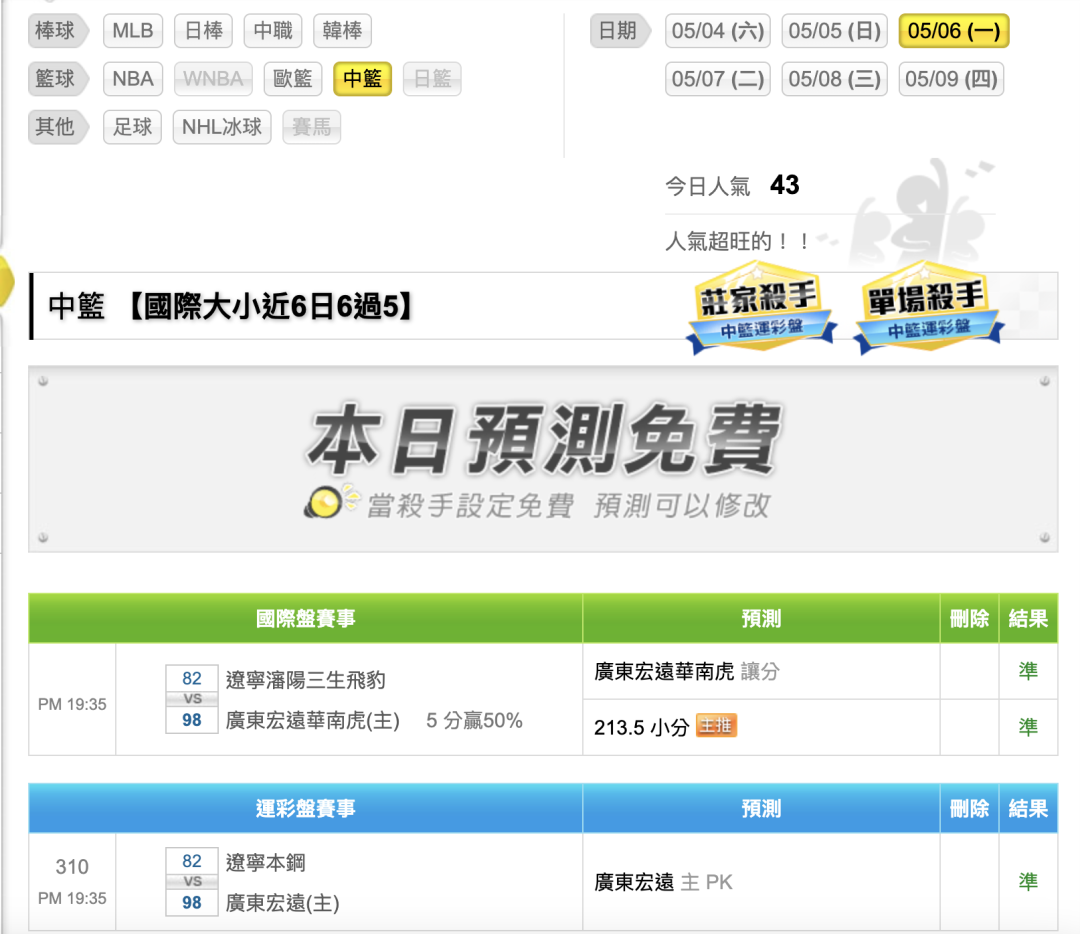Click the 中籃 【國際大小近6日6過5】 title
Viewport: 1080px width, 934px height.
pos(231,307)
